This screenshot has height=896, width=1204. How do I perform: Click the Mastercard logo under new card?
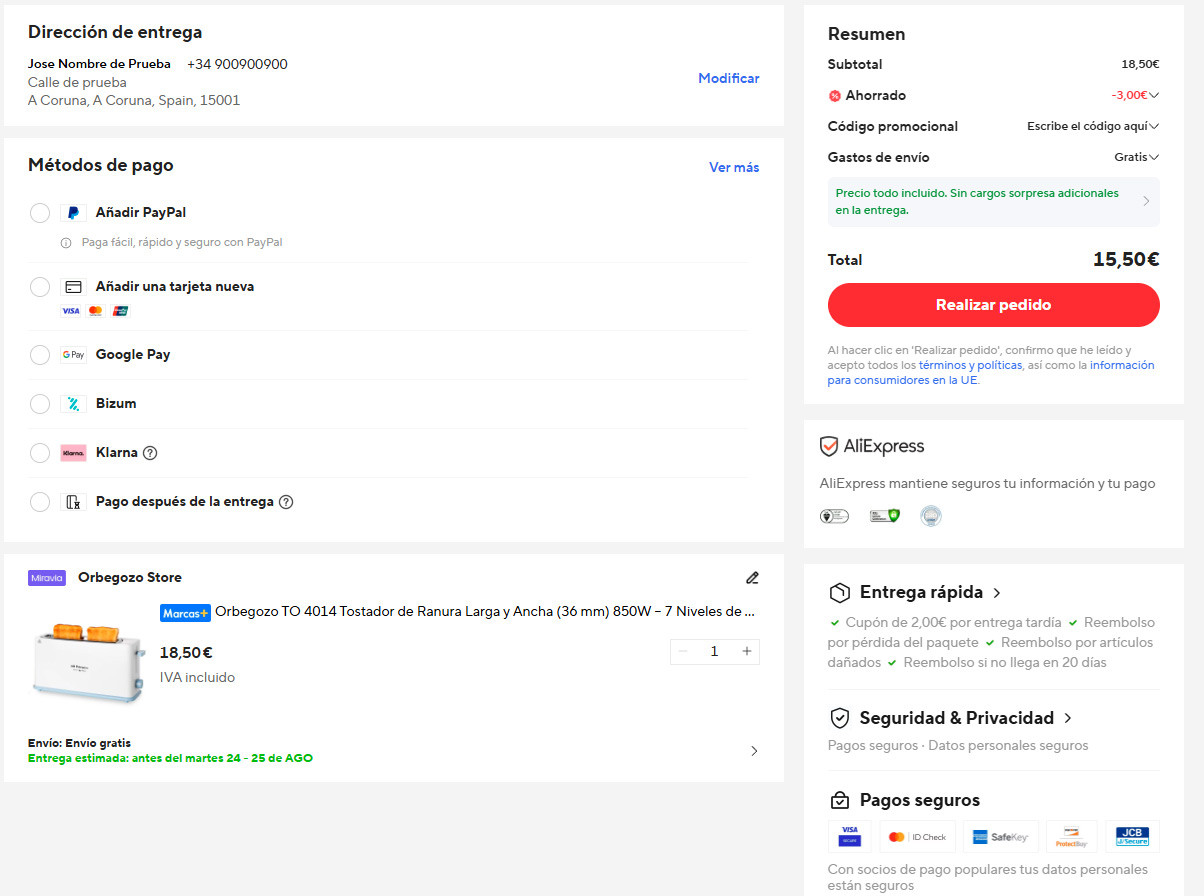[95, 311]
